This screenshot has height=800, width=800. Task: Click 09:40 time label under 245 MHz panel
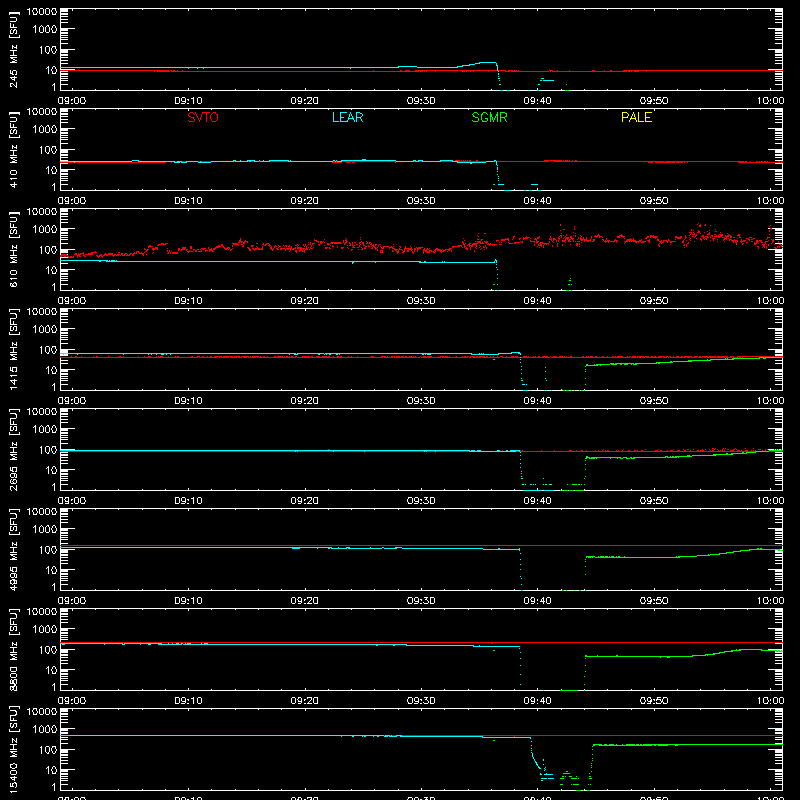point(537,101)
